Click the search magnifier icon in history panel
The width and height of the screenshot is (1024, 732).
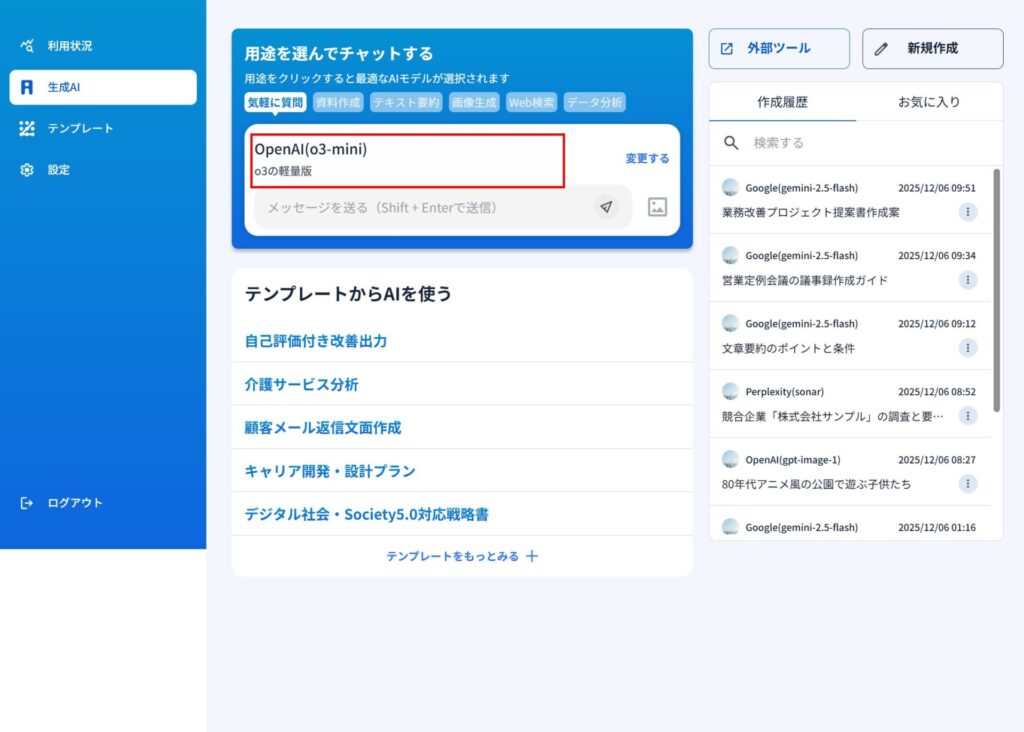click(x=732, y=143)
